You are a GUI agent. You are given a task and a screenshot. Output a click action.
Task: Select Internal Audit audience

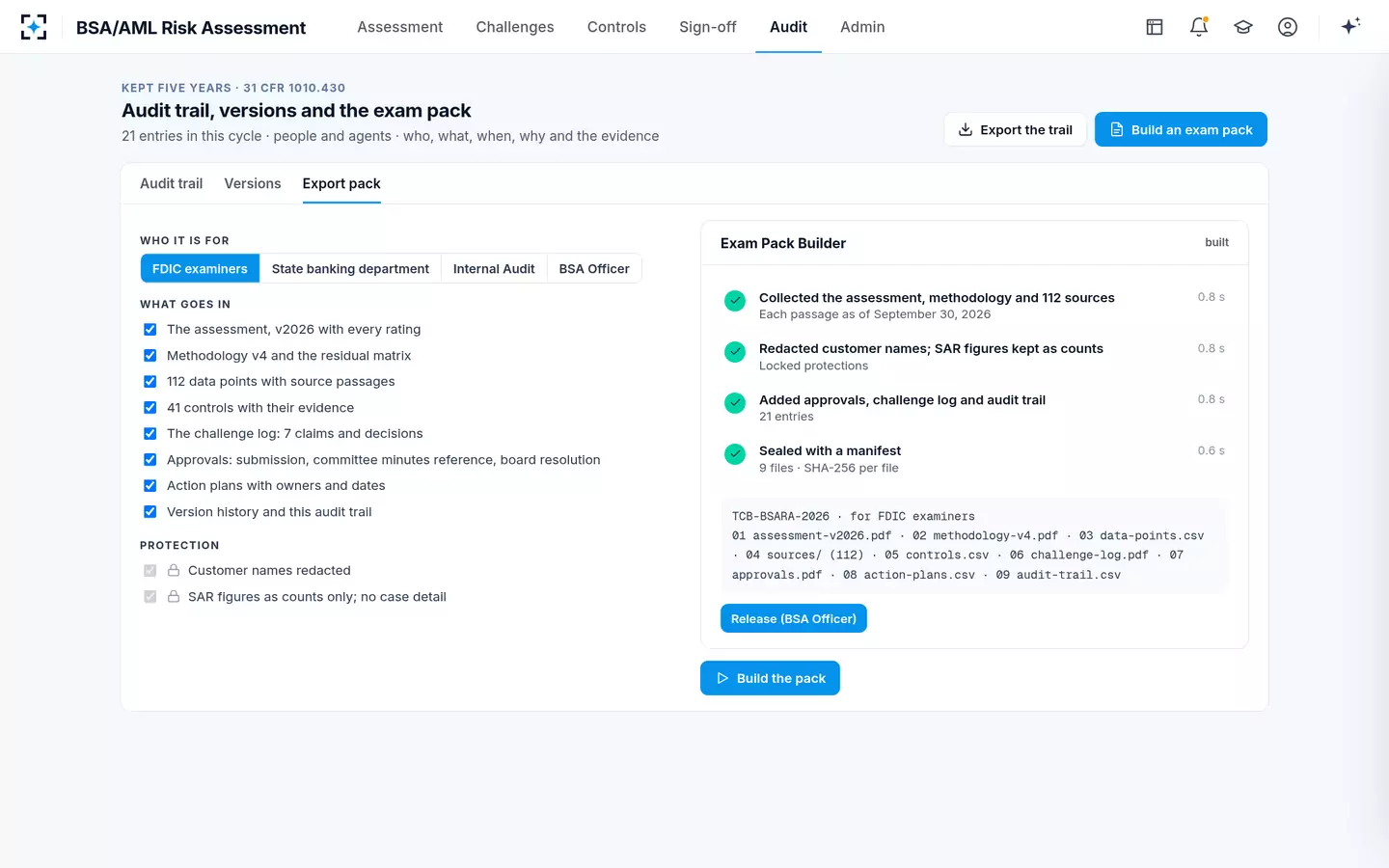494,269
